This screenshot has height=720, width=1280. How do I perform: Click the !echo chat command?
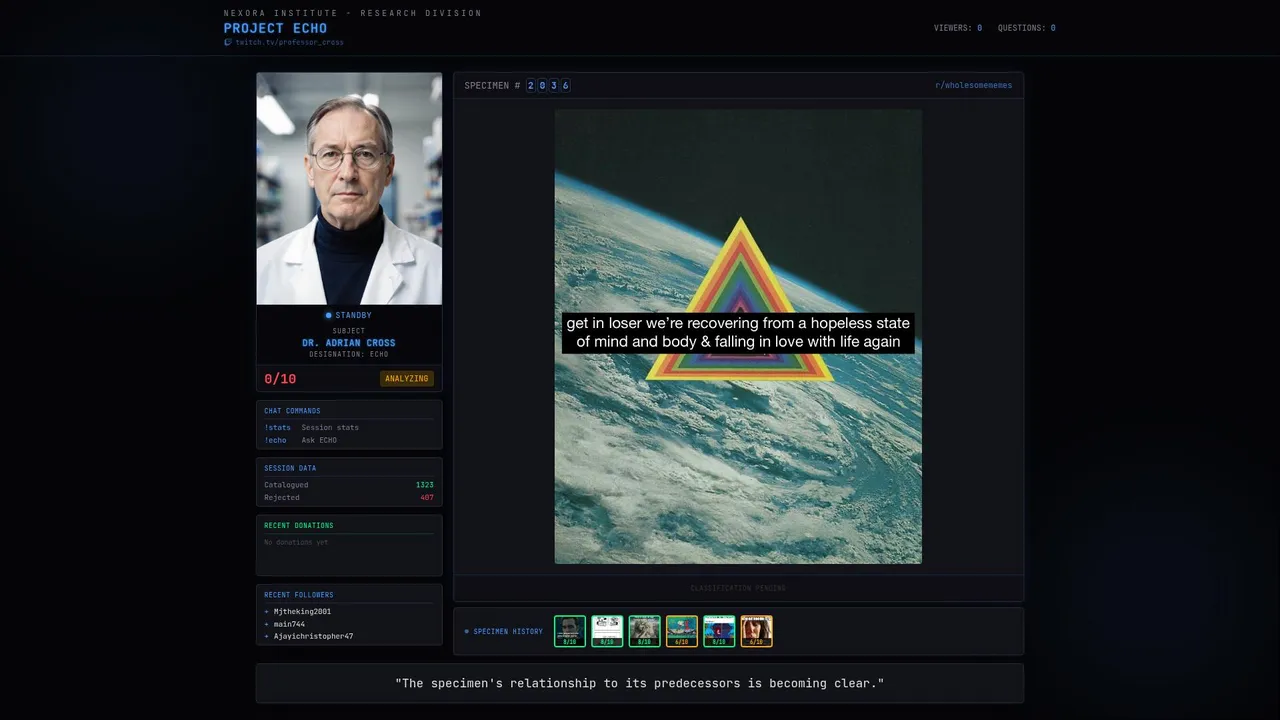pos(275,441)
